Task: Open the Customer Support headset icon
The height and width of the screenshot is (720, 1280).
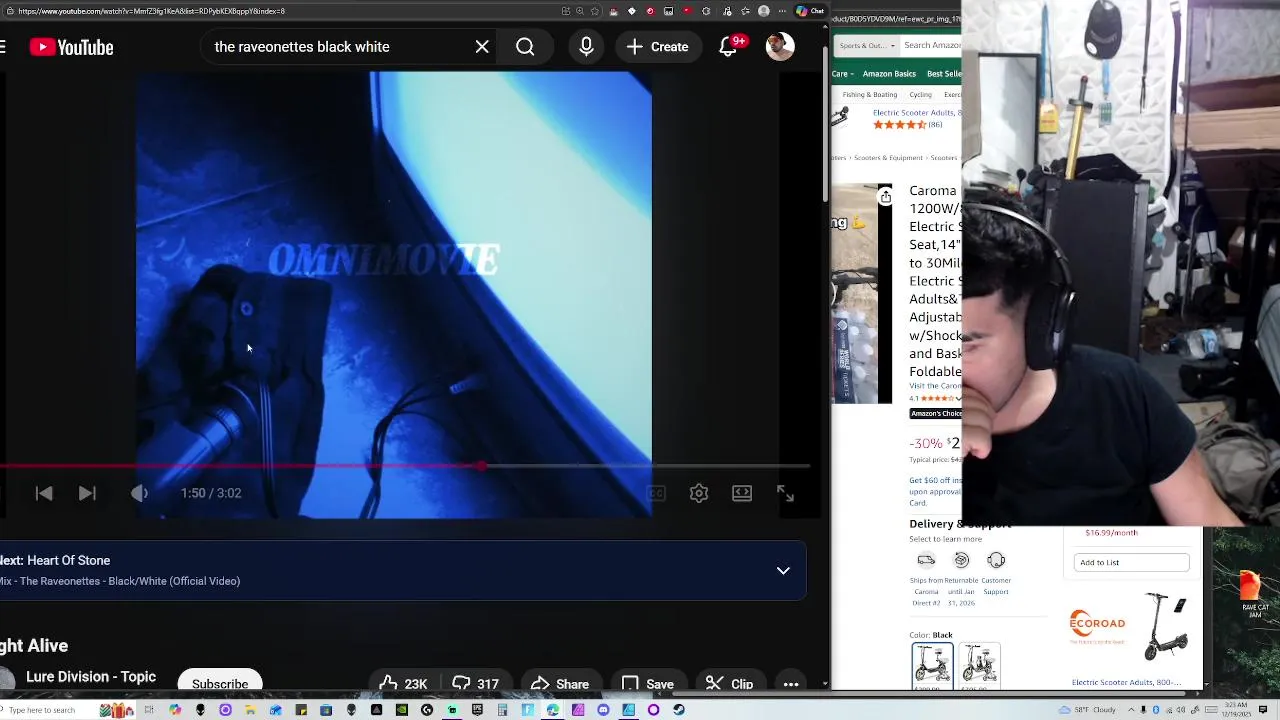Action: coord(996,560)
